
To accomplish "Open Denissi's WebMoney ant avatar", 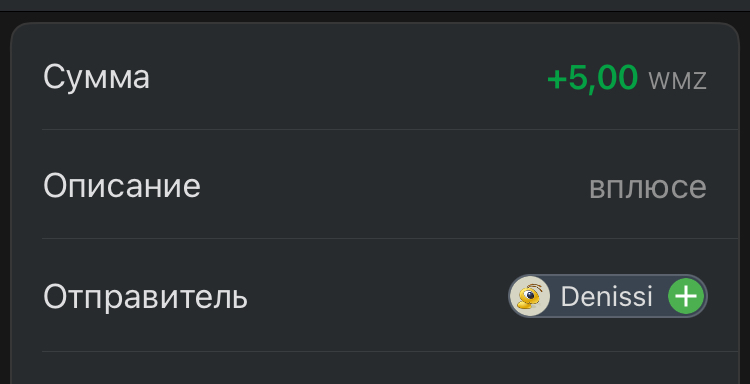I will point(529,296).
